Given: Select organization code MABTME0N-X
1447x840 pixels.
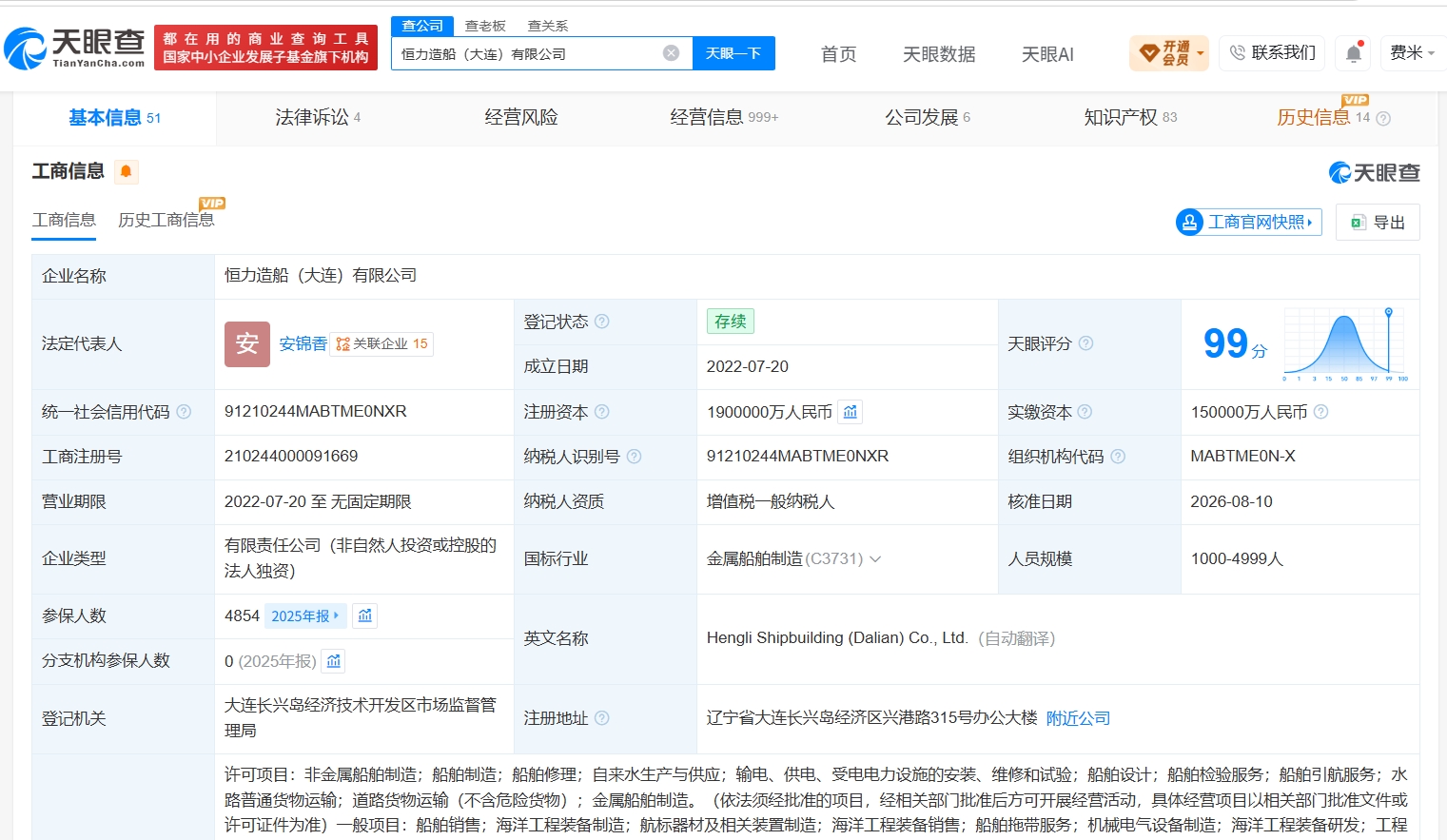Looking at the screenshot, I should click(x=1242, y=457).
